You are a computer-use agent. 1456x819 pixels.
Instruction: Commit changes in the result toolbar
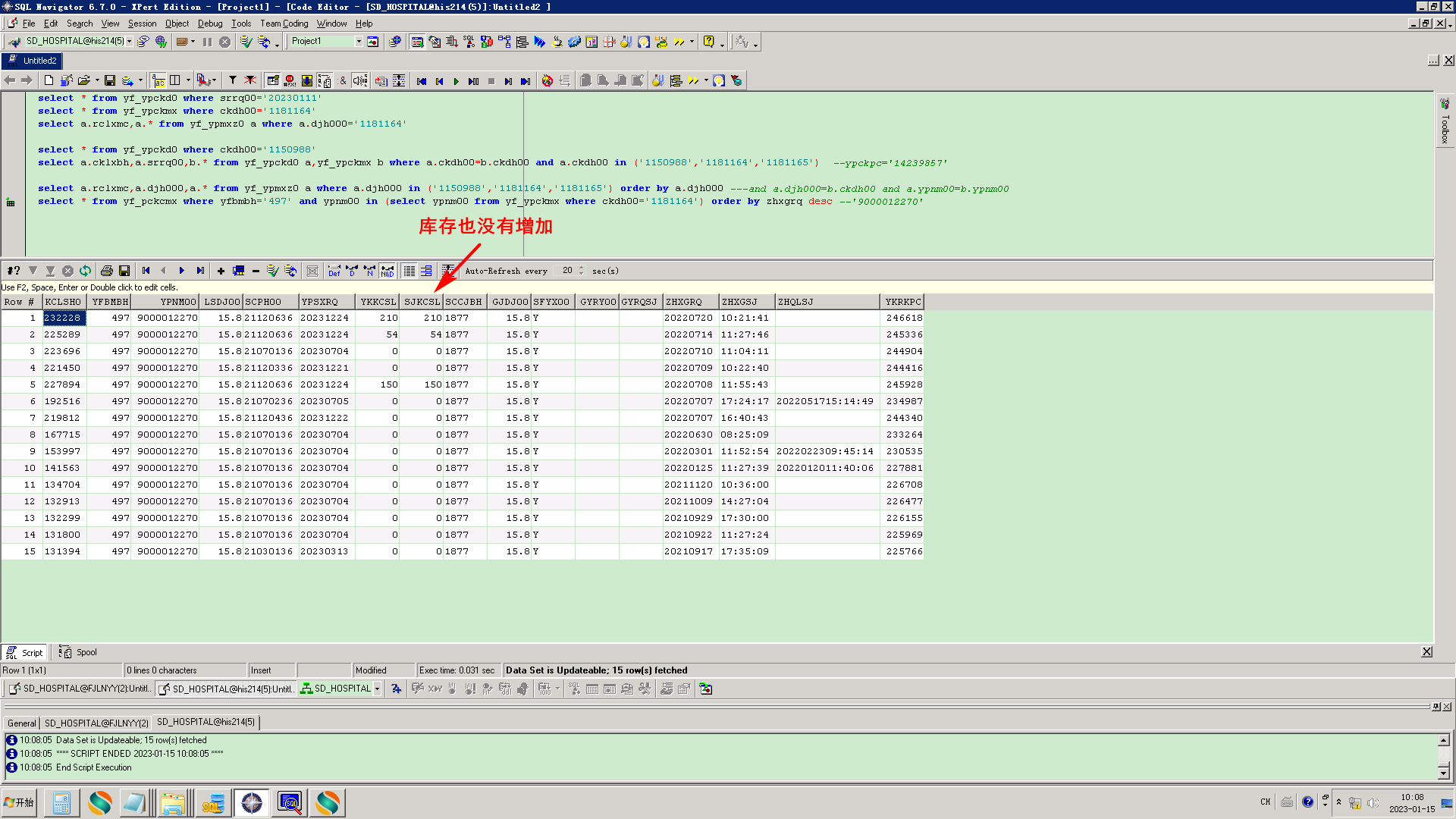click(x=272, y=271)
